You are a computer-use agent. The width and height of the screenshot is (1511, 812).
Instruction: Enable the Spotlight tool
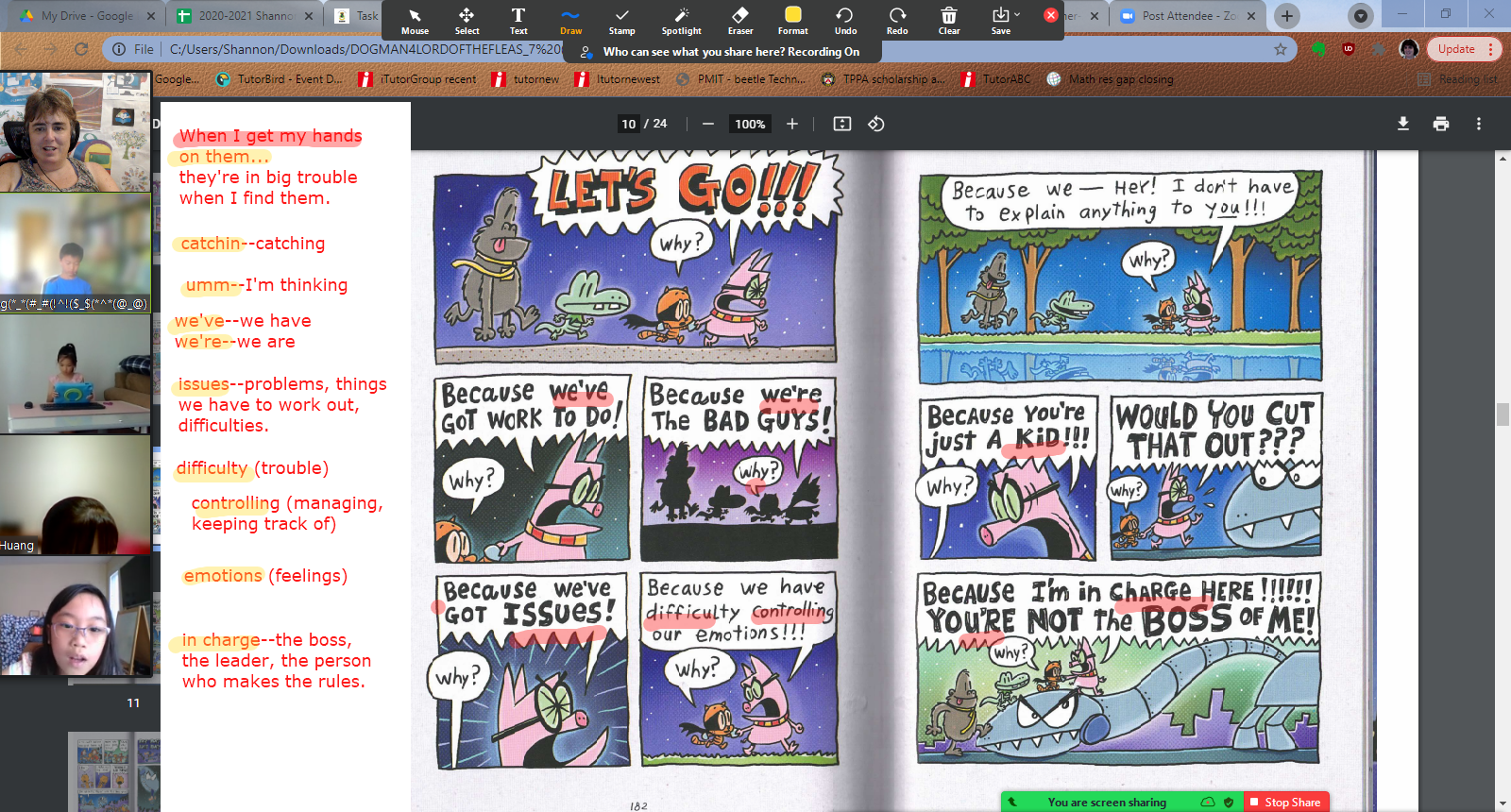point(681,21)
